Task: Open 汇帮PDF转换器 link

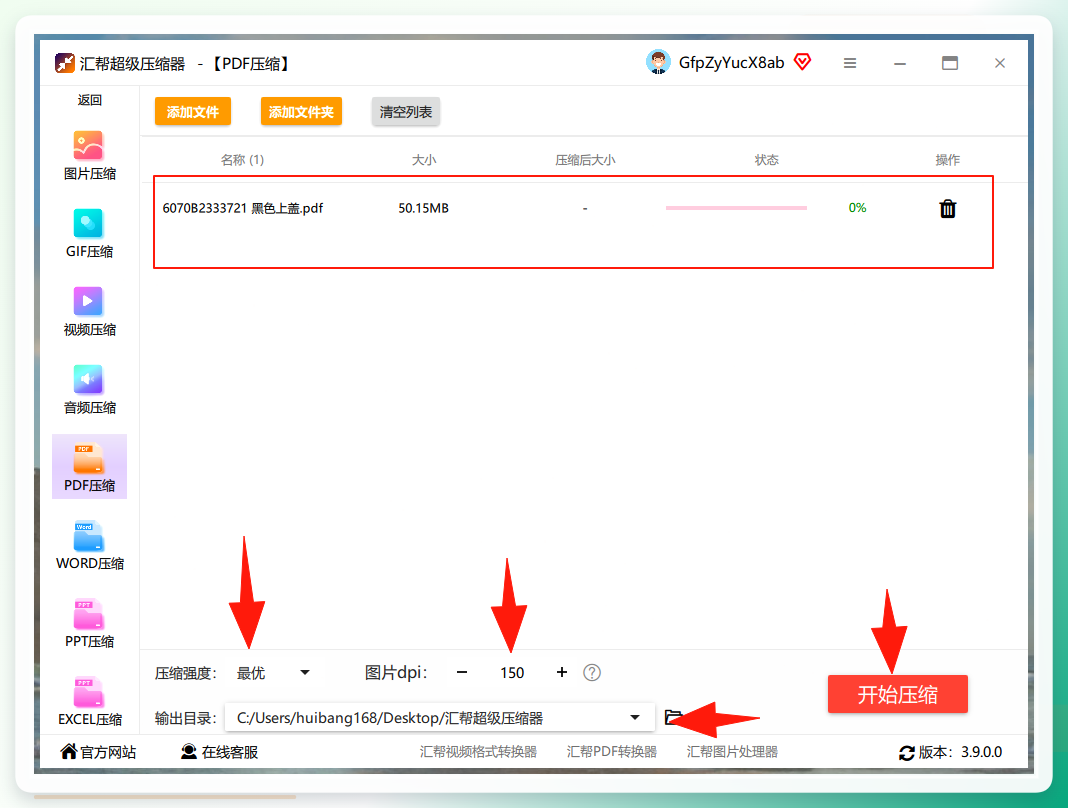Action: point(612,752)
